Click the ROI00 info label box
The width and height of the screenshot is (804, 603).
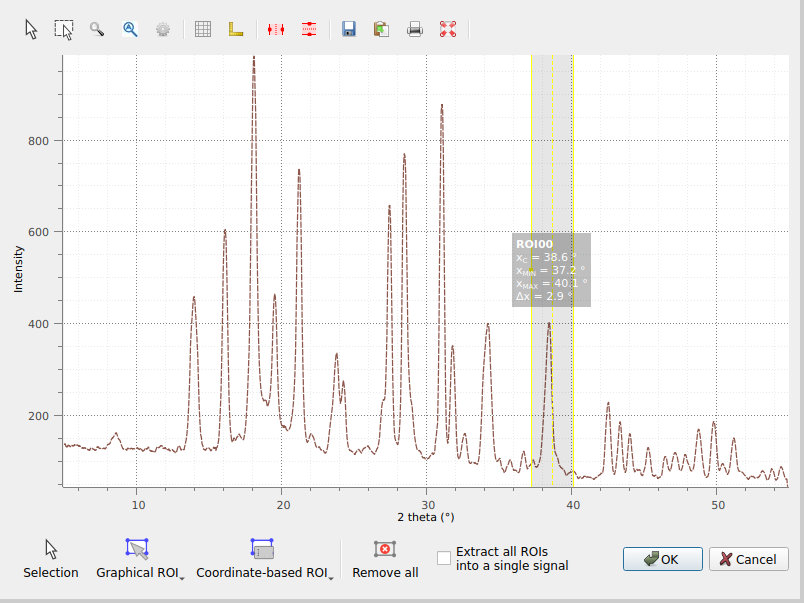click(551, 270)
